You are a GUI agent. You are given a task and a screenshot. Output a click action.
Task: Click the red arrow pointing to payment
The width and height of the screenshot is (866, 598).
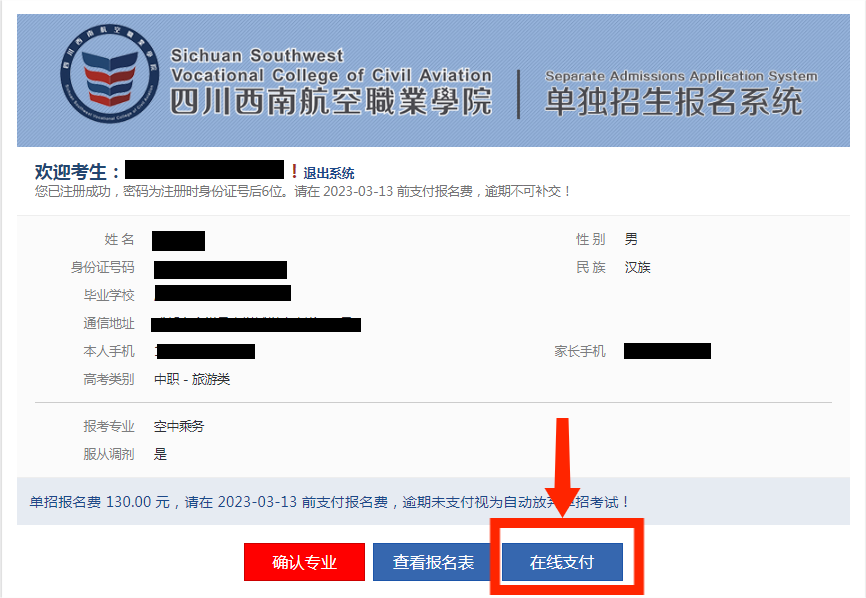point(562,467)
